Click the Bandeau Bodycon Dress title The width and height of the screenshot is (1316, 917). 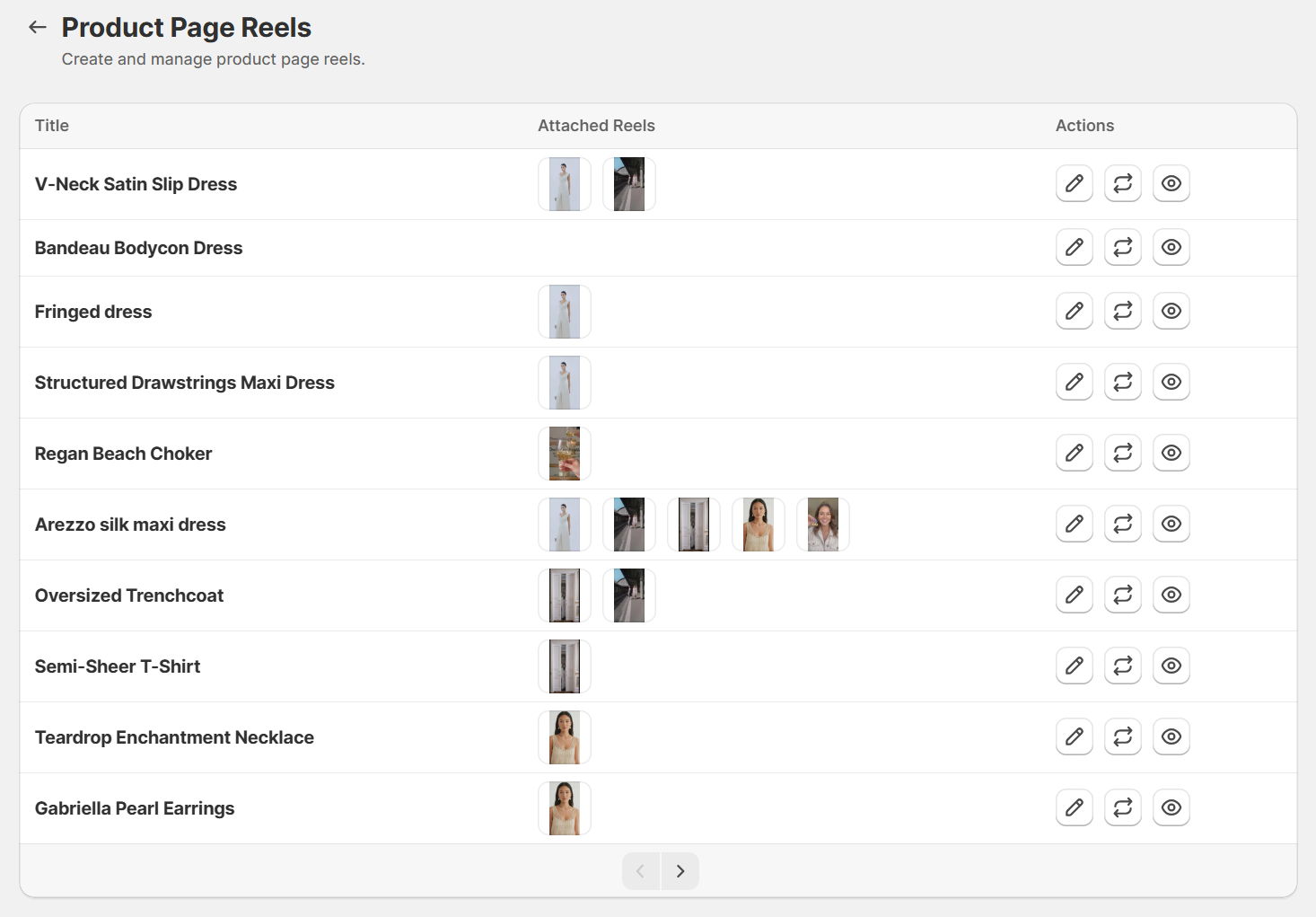coord(138,248)
